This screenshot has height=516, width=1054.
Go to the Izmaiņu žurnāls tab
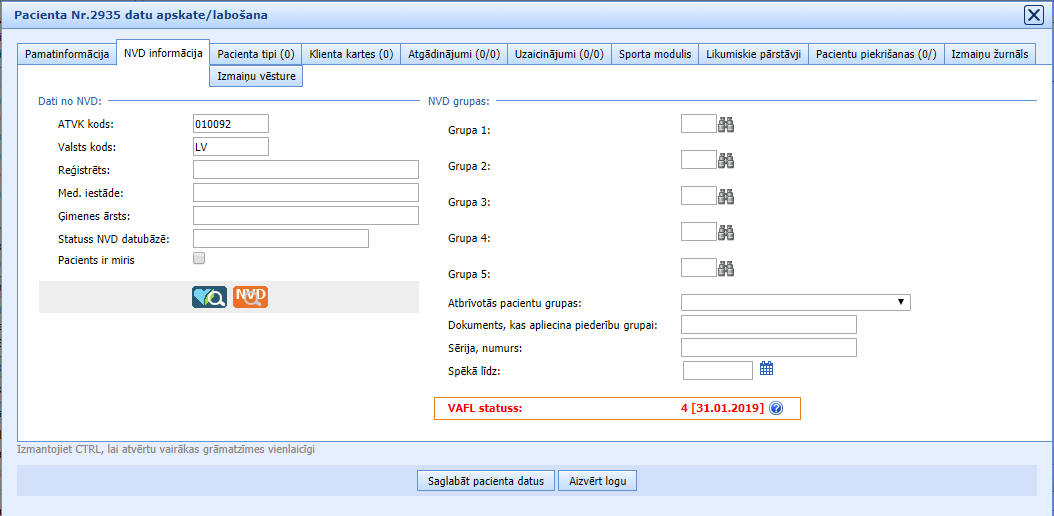(989, 54)
